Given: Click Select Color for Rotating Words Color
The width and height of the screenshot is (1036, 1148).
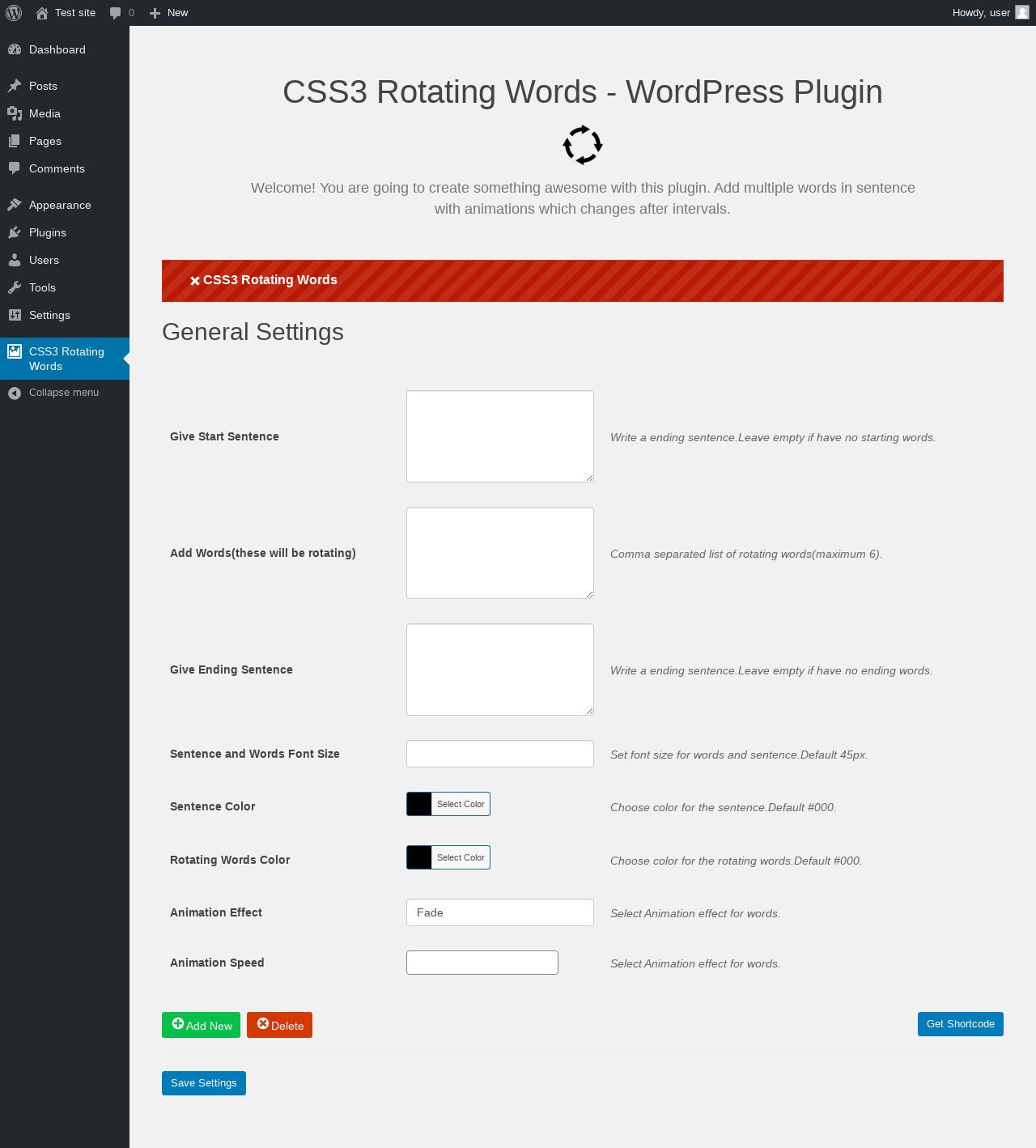Looking at the screenshot, I should tap(461, 857).
